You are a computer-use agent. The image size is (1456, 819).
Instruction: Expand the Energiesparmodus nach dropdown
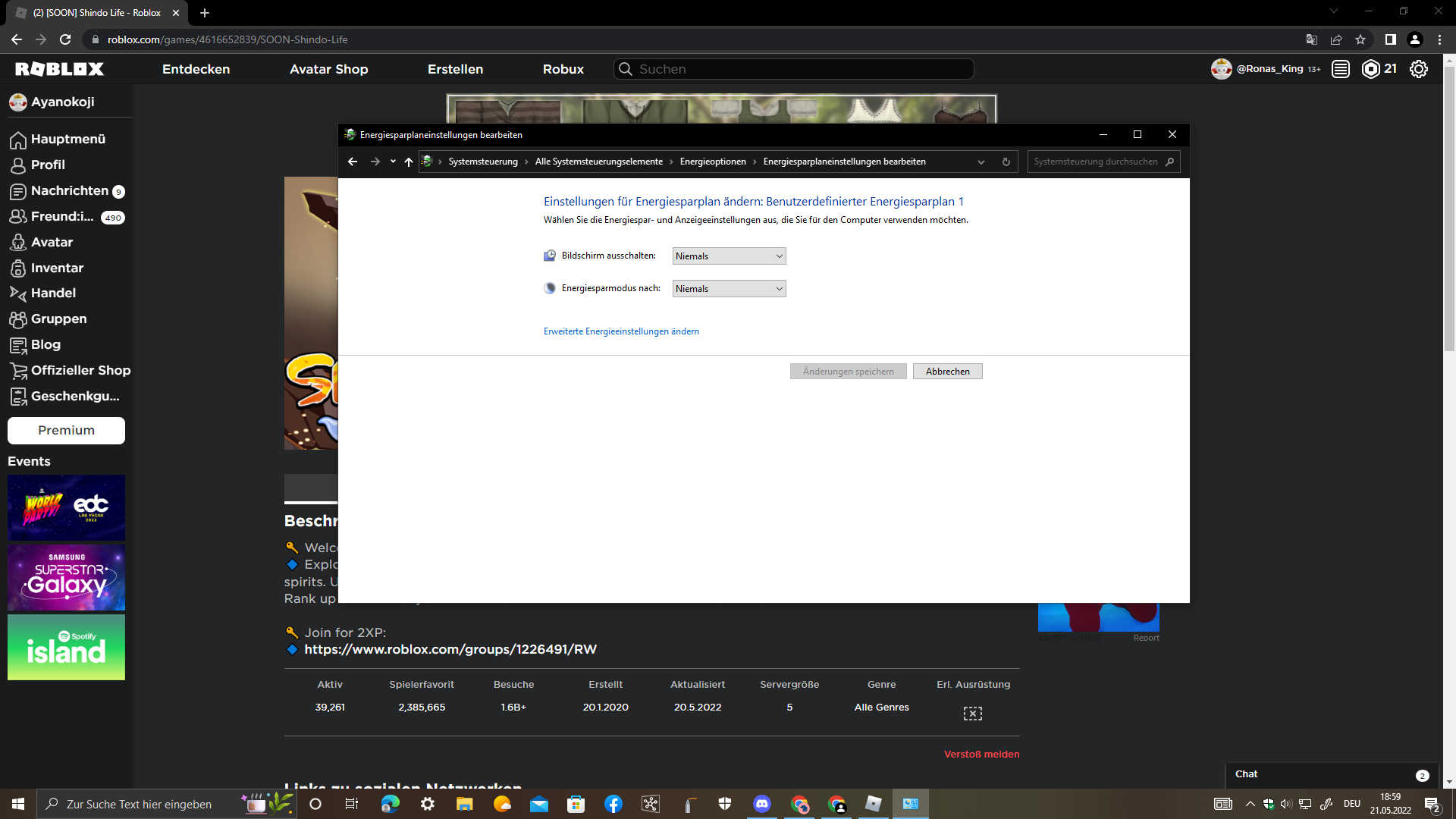729,289
